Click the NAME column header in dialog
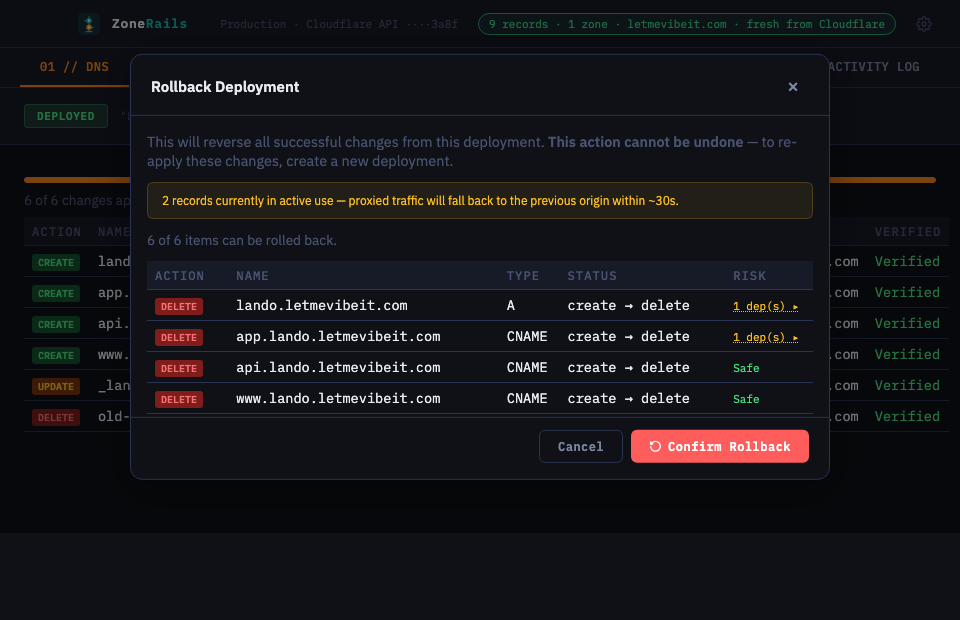The height and width of the screenshot is (620, 960). [x=252, y=276]
